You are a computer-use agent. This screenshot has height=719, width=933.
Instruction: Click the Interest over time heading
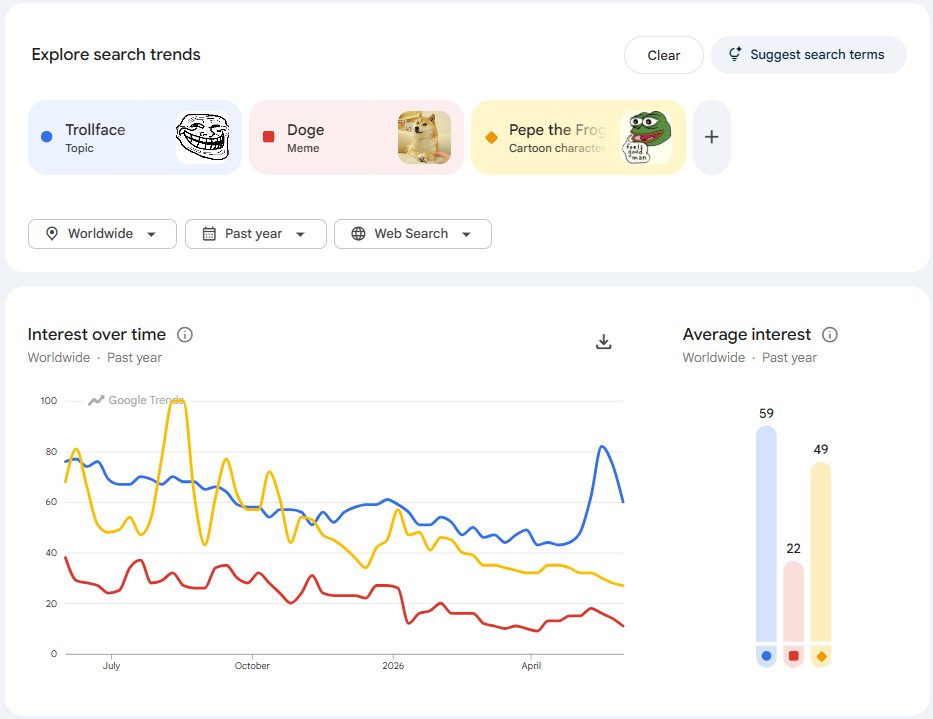96,335
